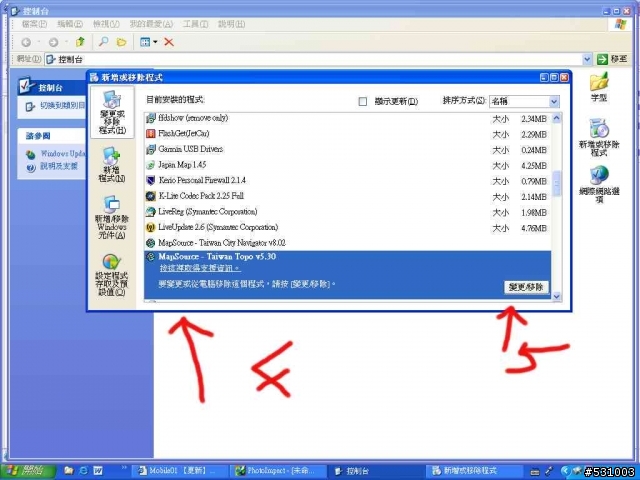Click the 移至 Go button

coord(612,60)
